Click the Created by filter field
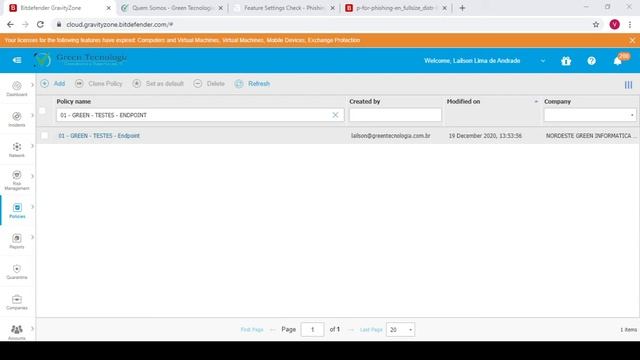Image resolution: width=640 pixels, height=360 pixels. click(x=395, y=115)
